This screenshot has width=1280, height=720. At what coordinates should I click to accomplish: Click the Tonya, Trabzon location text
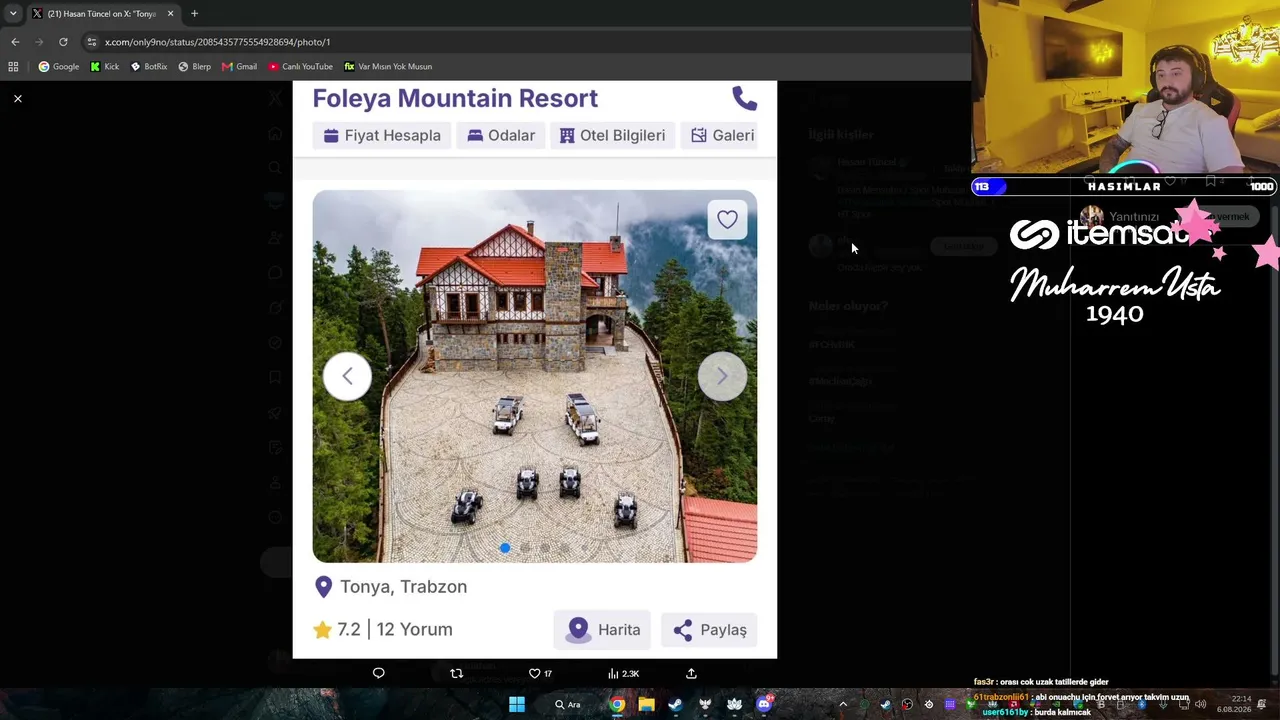[x=403, y=587]
